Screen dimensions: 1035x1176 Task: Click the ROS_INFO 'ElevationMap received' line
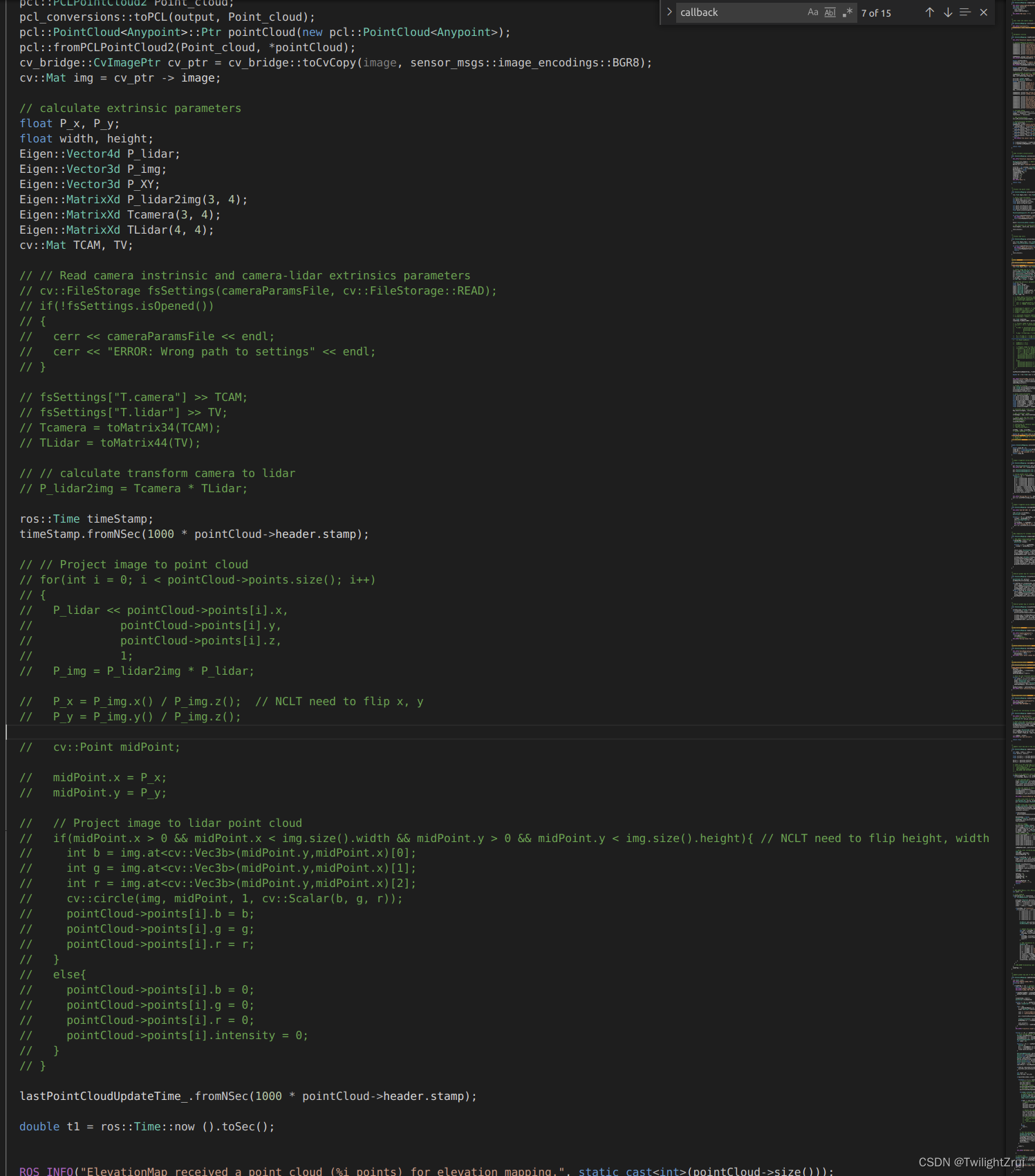tap(427, 1170)
